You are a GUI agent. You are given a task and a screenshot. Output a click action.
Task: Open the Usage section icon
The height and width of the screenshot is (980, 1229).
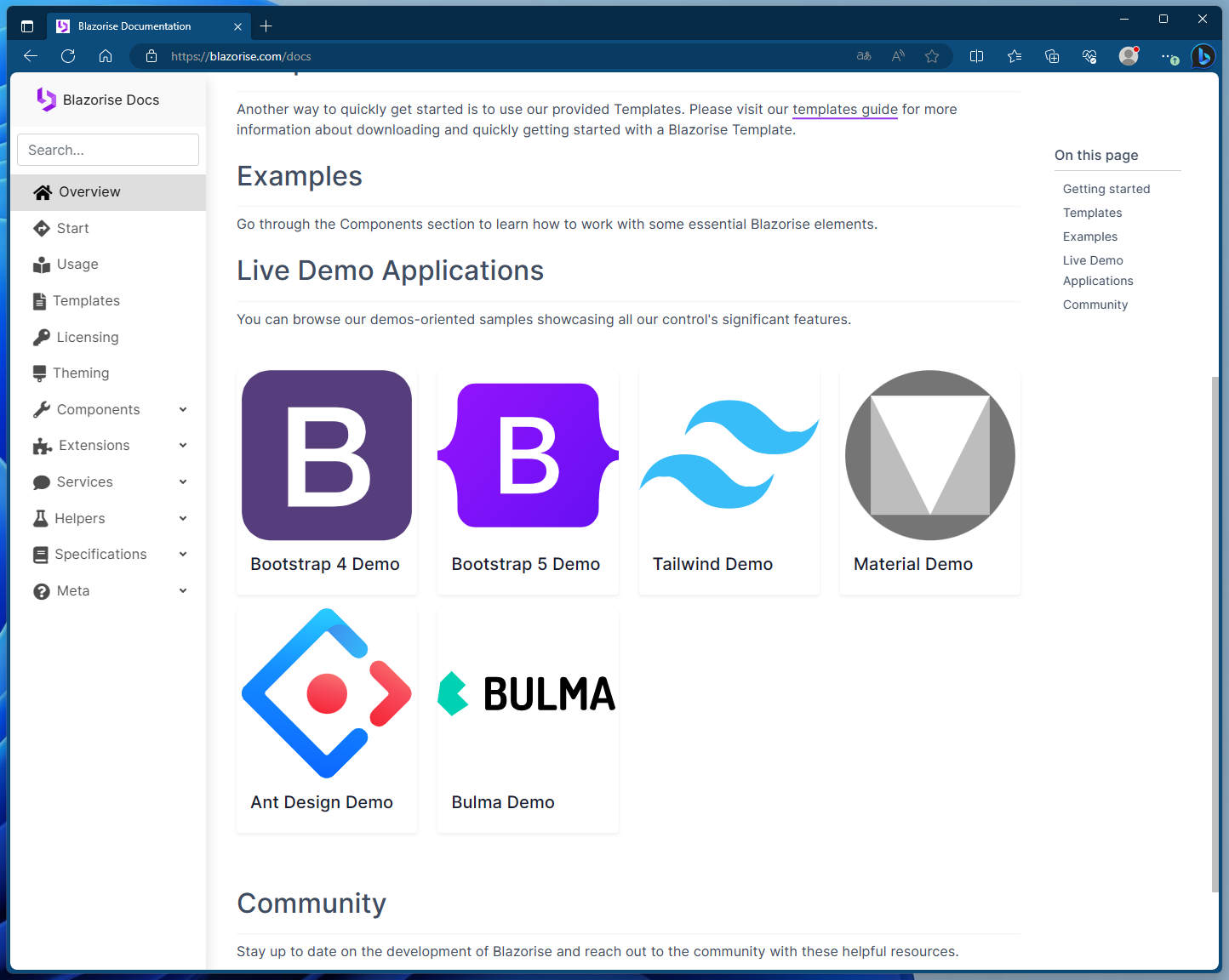[42, 264]
